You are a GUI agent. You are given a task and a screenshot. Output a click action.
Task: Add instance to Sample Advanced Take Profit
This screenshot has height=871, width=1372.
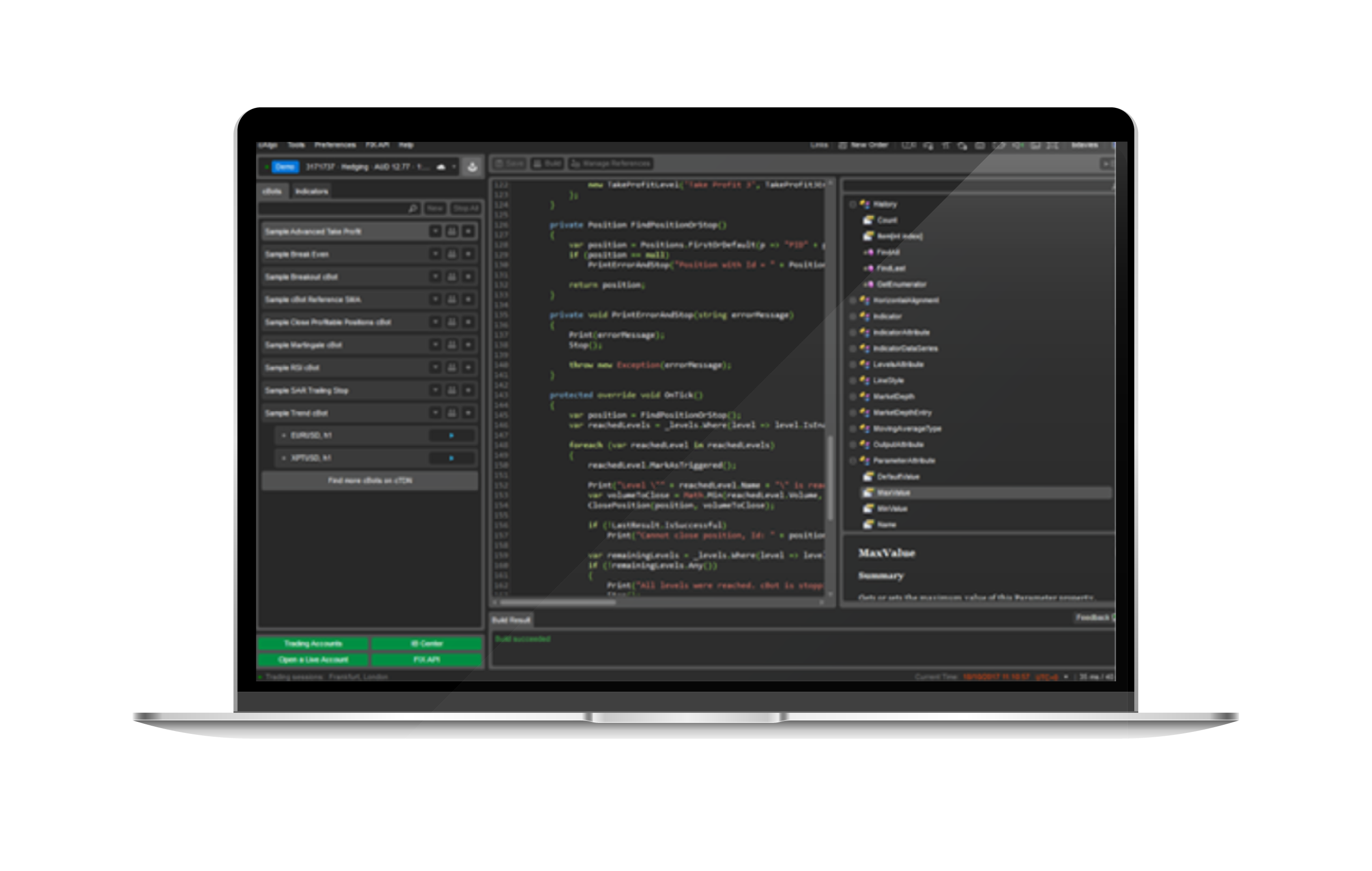[x=468, y=232]
